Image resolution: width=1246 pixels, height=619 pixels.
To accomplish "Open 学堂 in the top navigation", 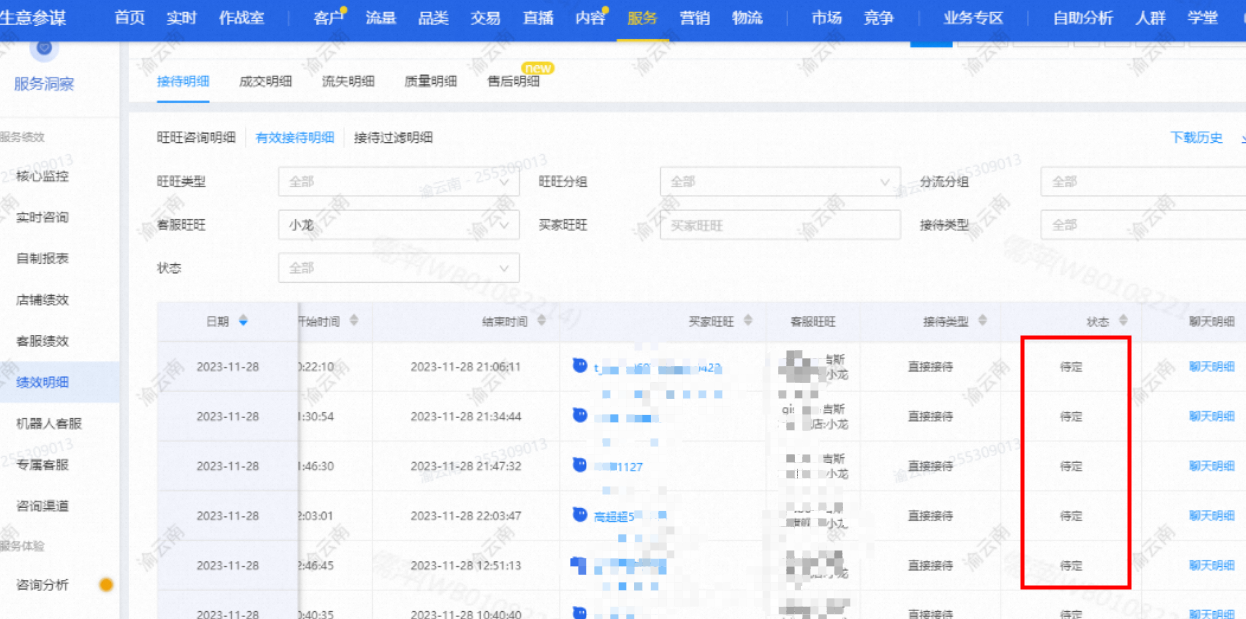I will coord(1203,18).
